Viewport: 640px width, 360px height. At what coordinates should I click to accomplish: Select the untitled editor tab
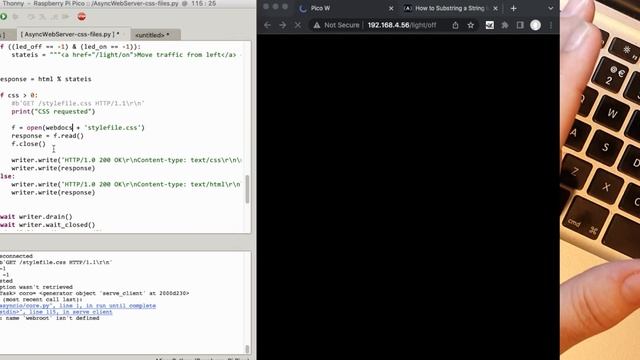pyautogui.click(x=152, y=35)
